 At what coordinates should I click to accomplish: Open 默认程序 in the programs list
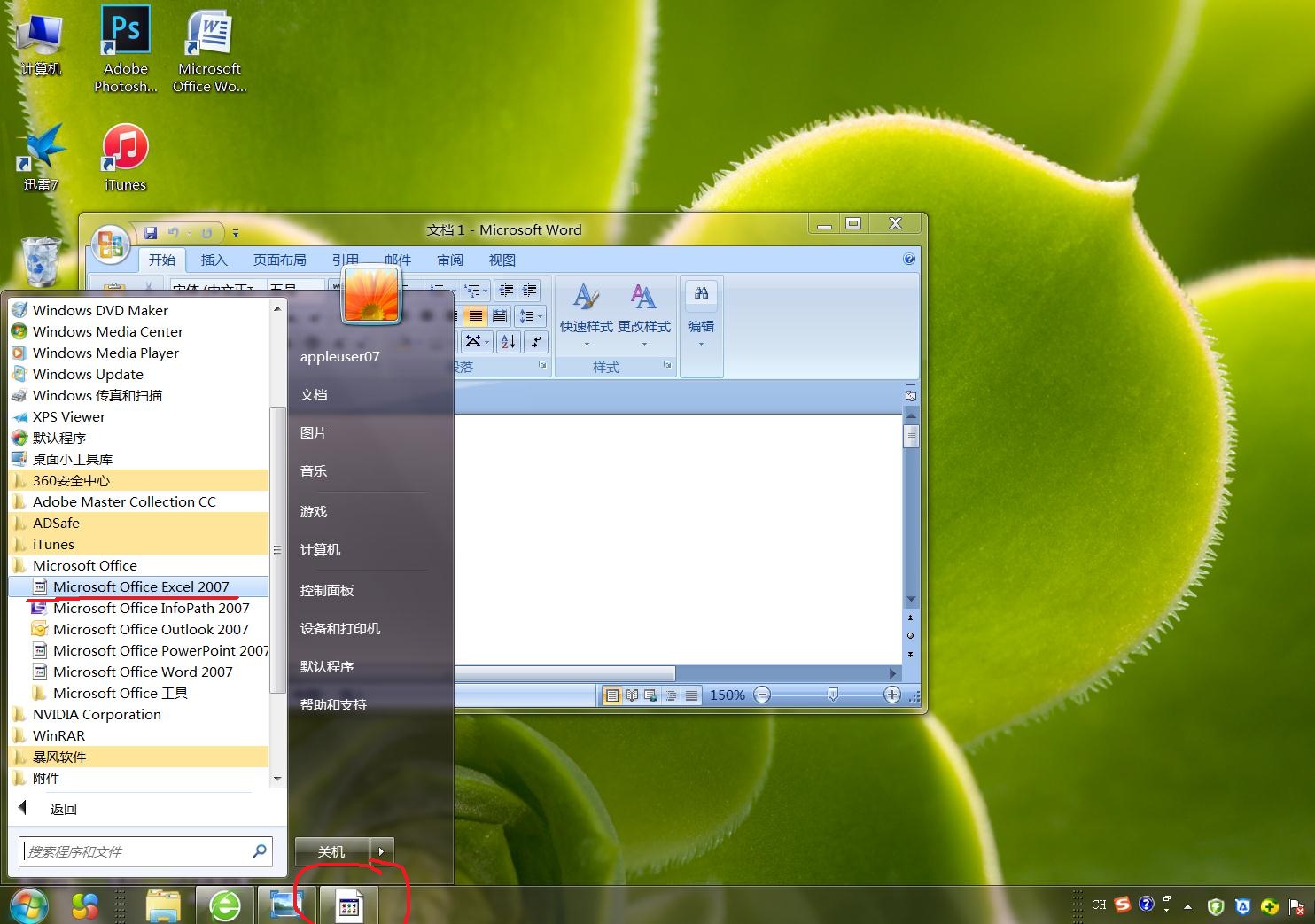click(x=139, y=438)
